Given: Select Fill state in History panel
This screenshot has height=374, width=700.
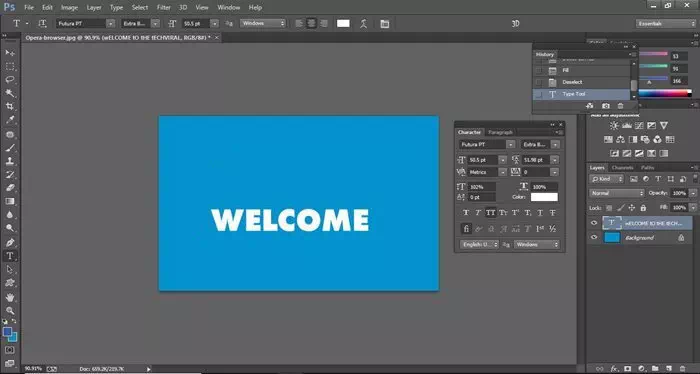Looking at the screenshot, I should point(582,71).
